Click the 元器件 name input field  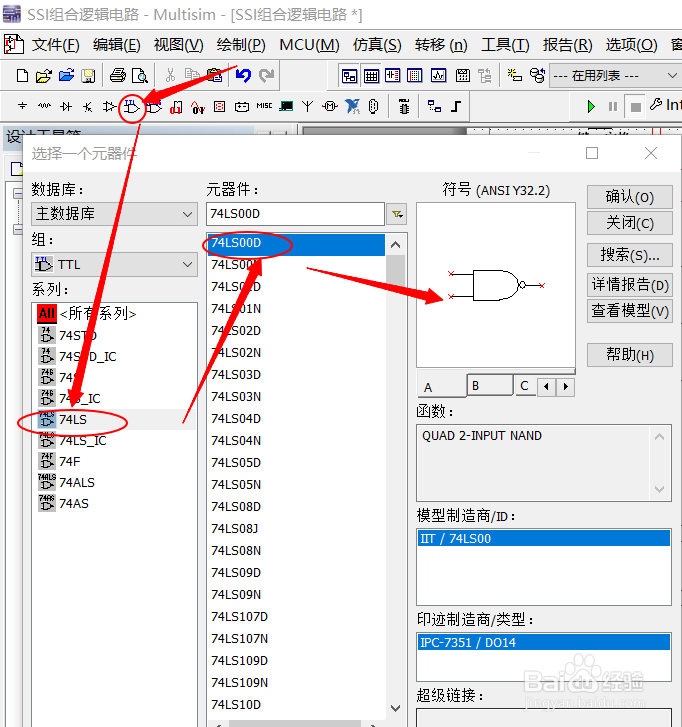tap(295, 214)
